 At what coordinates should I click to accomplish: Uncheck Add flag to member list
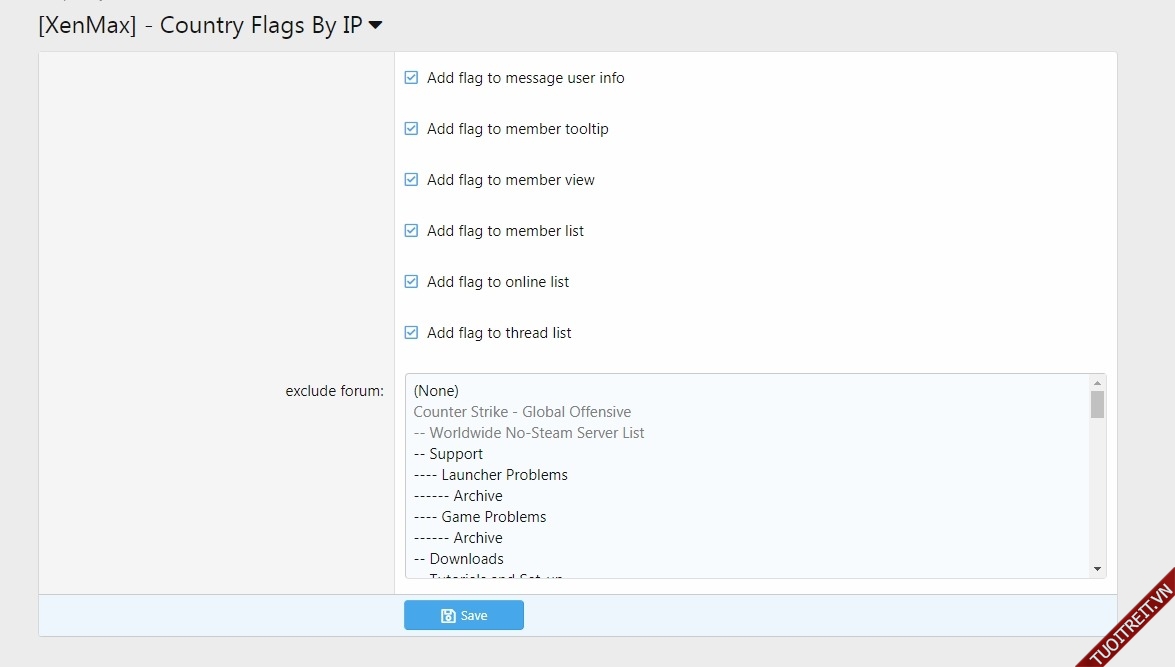(x=411, y=231)
